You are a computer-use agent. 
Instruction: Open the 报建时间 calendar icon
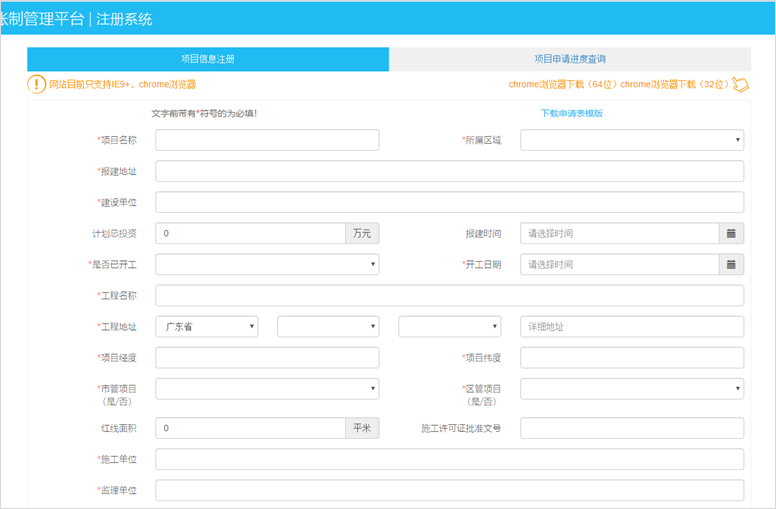[x=731, y=233]
